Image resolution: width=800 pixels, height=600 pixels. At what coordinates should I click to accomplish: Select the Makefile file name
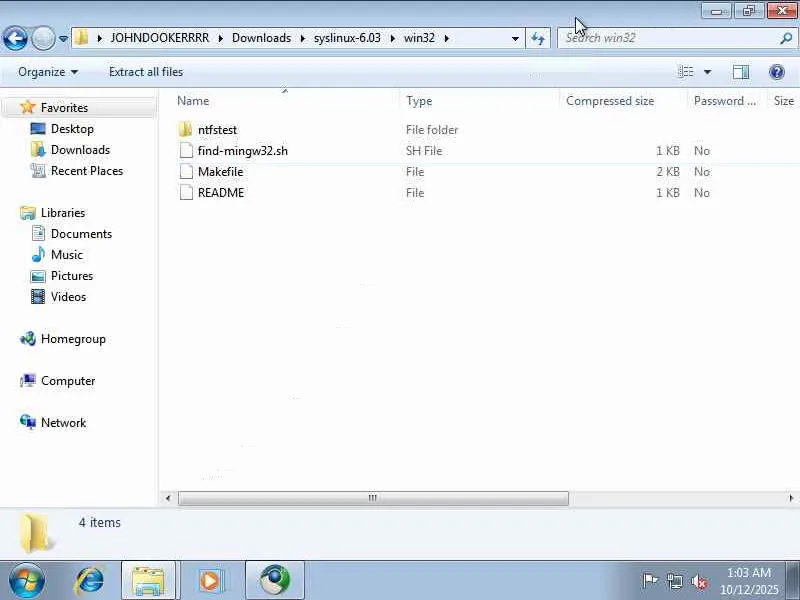[220, 171]
